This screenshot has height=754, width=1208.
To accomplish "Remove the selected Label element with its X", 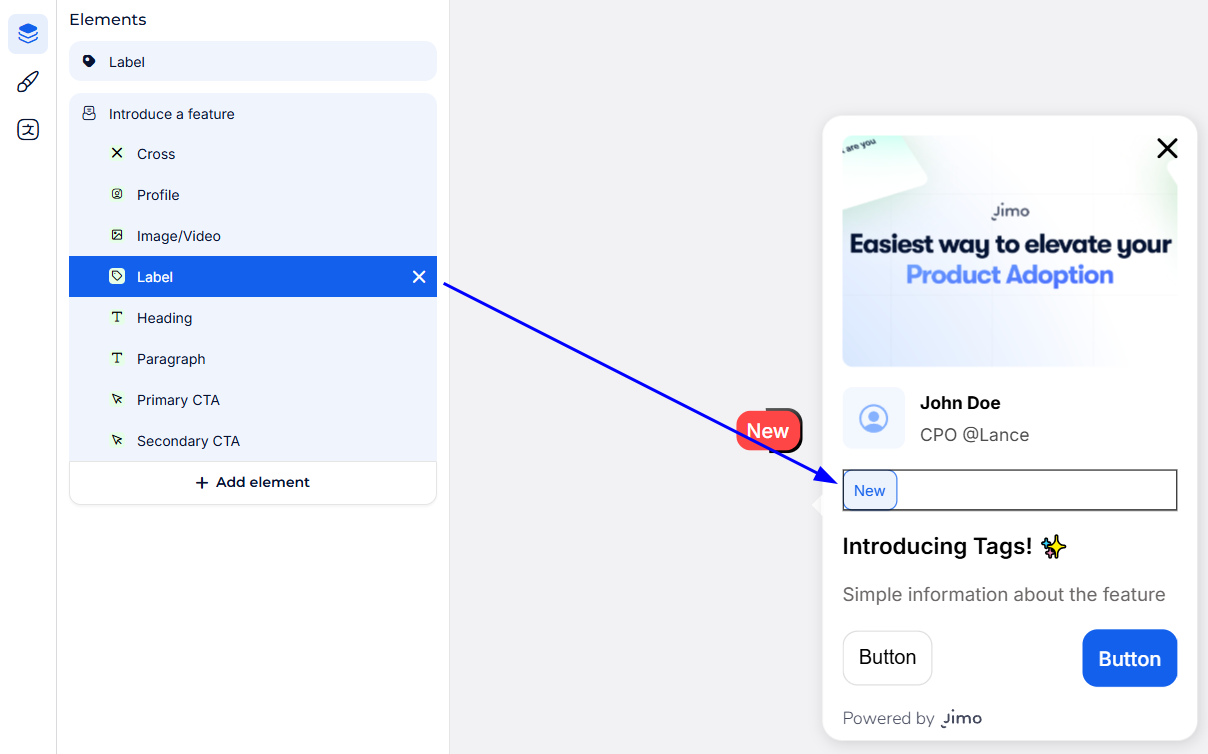I will pyautogui.click(x=419, y=277).
